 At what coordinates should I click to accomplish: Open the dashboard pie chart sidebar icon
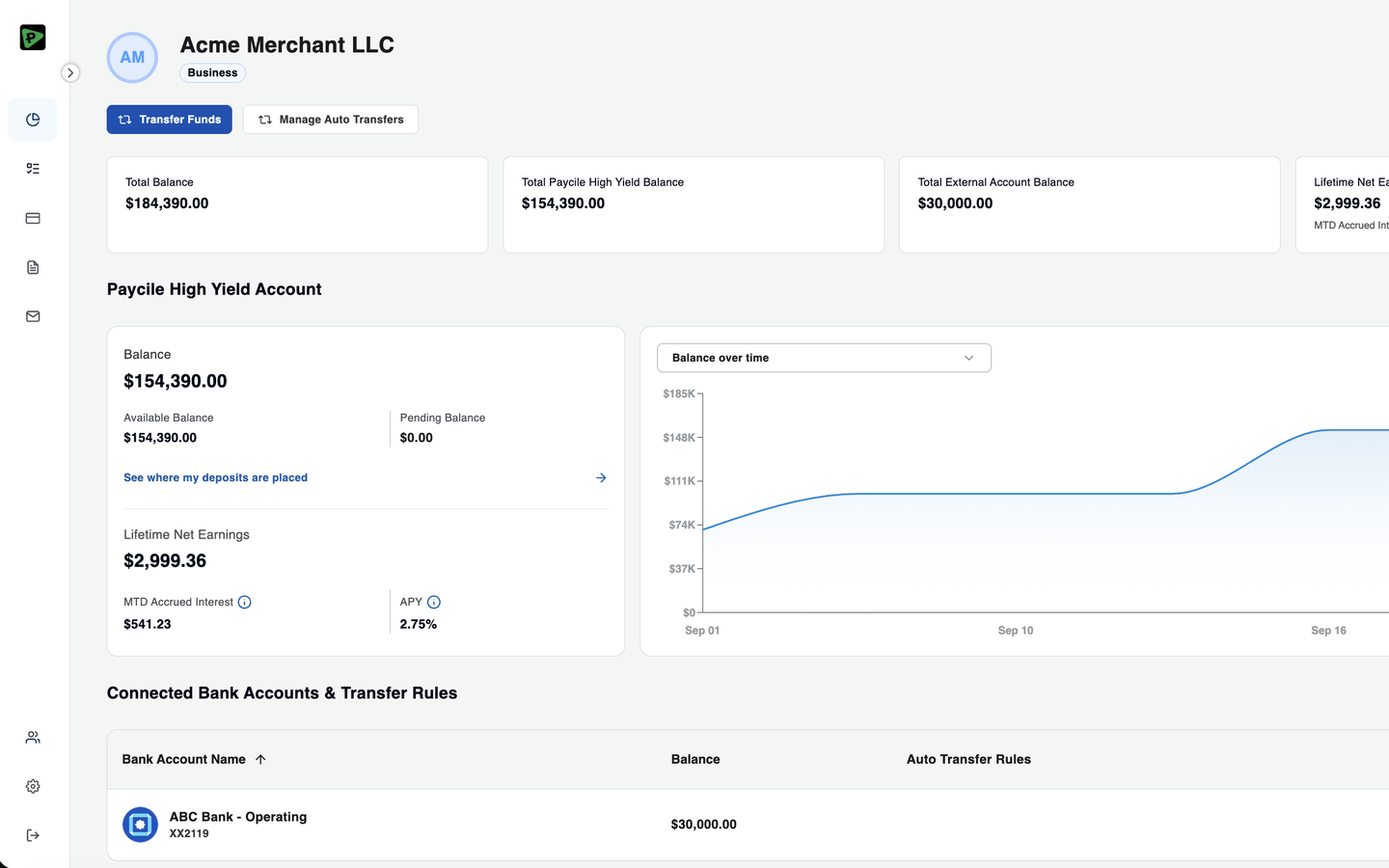(33, 120)
